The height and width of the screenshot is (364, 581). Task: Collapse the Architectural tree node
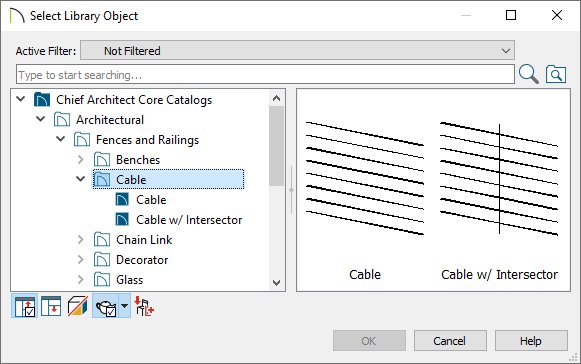(40, 119)
